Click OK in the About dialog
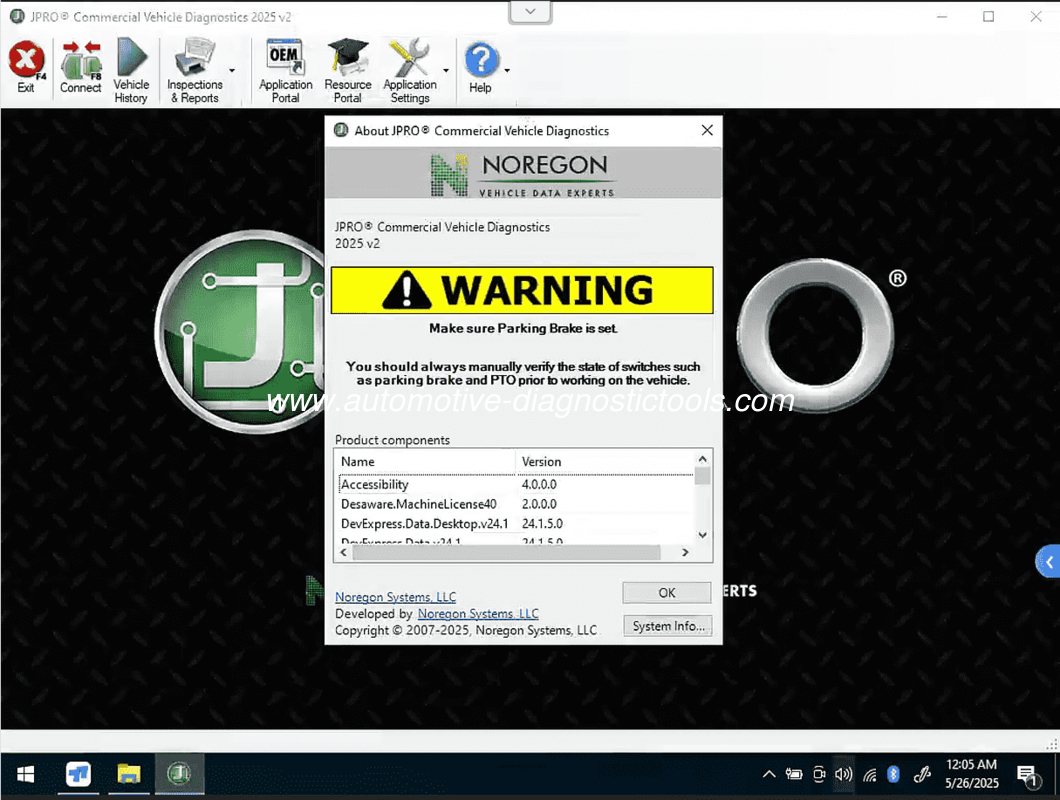 point(666,593)
